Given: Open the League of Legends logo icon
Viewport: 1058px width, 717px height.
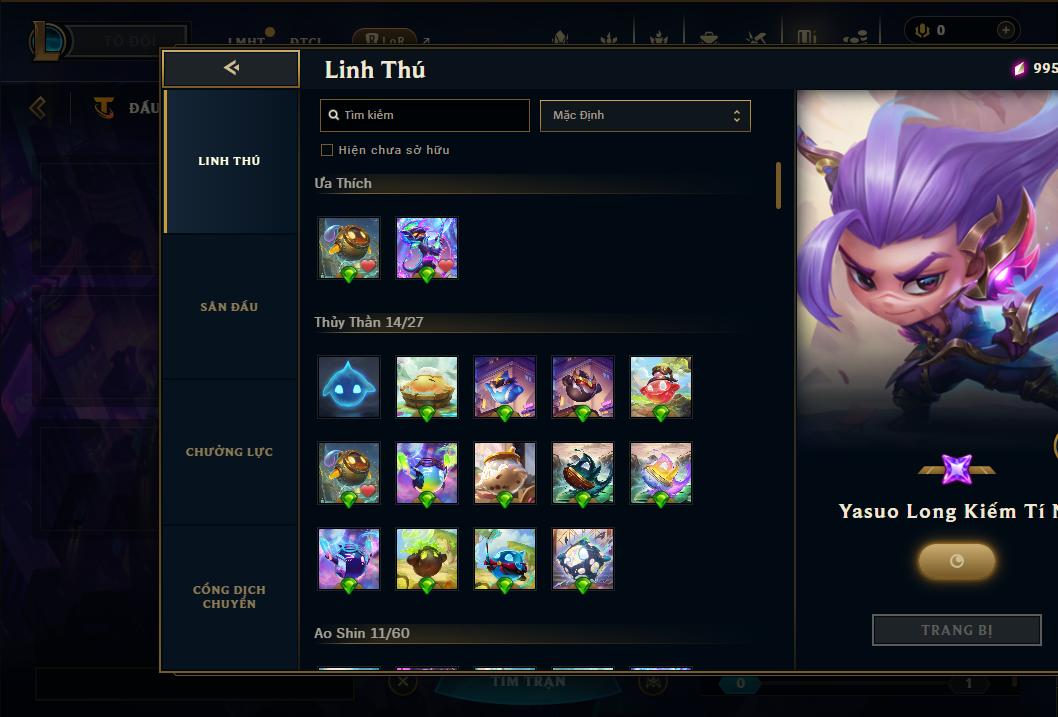Looking at the screenshot, I should click(49, 40).
